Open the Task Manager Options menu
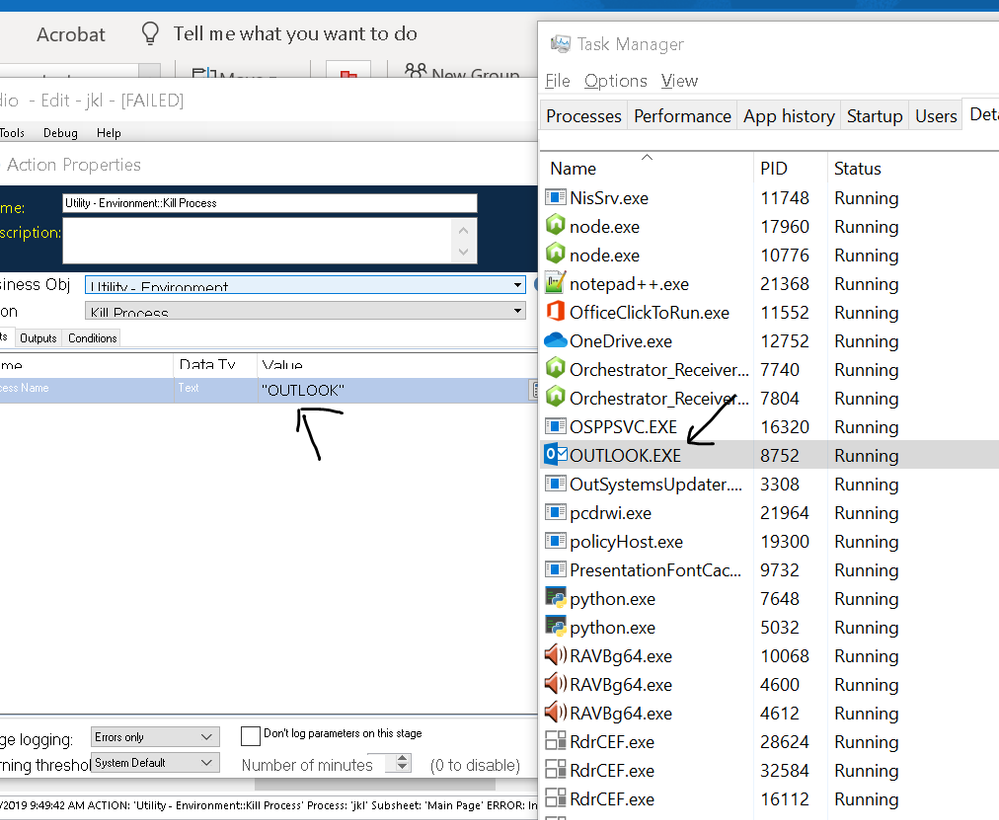 click(615, 81)
